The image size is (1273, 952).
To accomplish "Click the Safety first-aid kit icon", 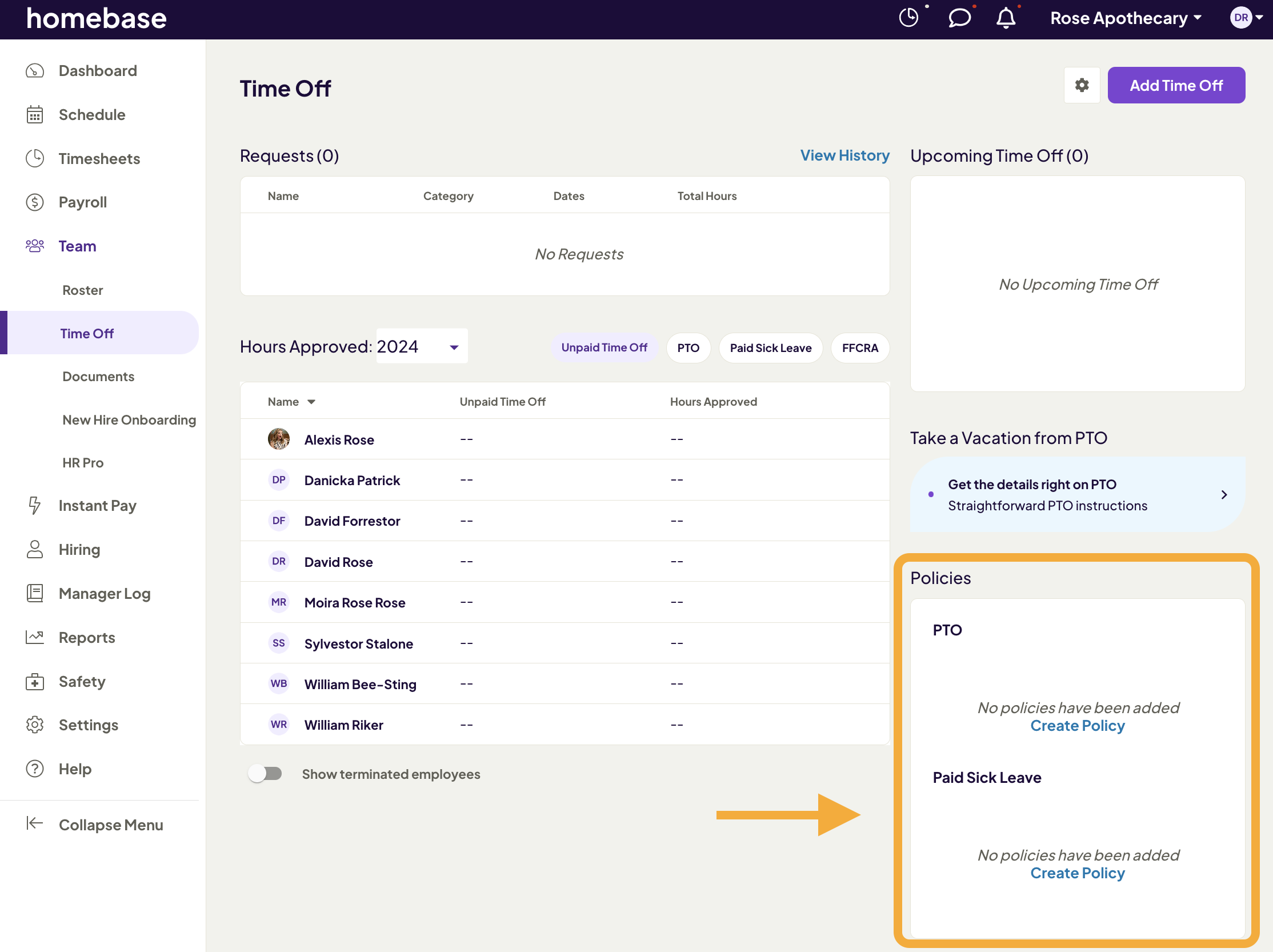I will pos(34,682).
